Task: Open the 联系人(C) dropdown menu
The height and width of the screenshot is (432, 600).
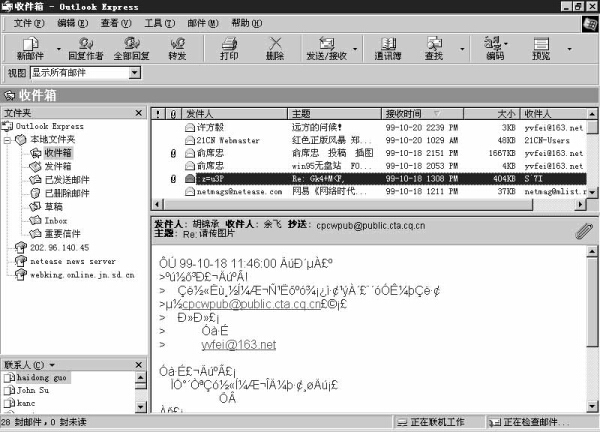Action: click(52, 365)
